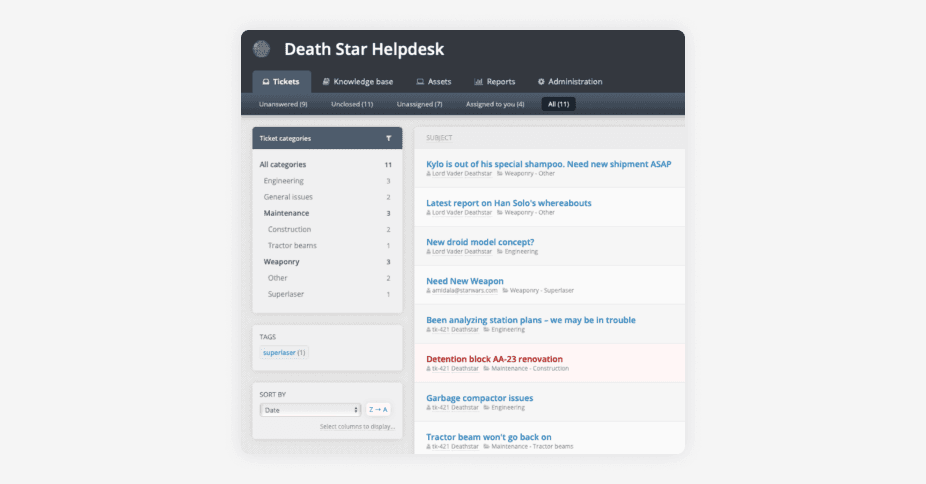Switch to the Assets tab

434,81
